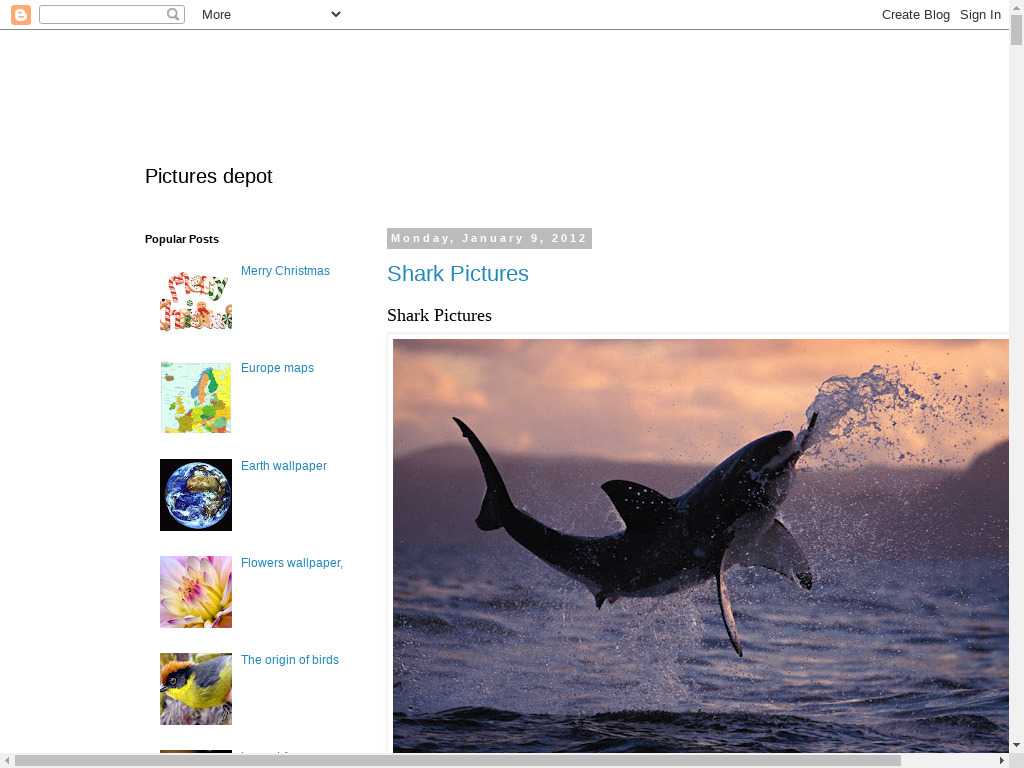
Task: Follow the Earth wallpaper text link
Action: 283,466
